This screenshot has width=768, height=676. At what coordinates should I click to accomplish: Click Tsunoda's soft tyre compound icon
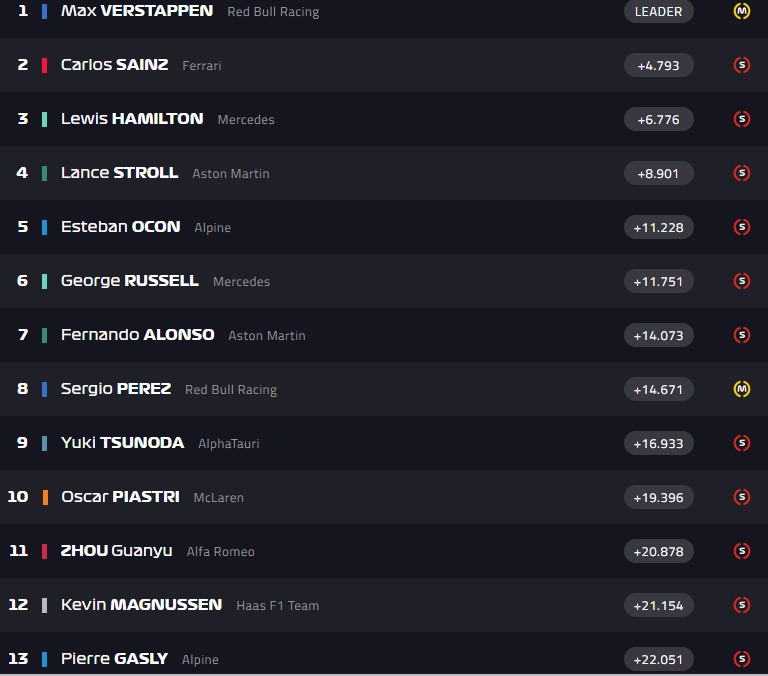(x=741, y=443)
